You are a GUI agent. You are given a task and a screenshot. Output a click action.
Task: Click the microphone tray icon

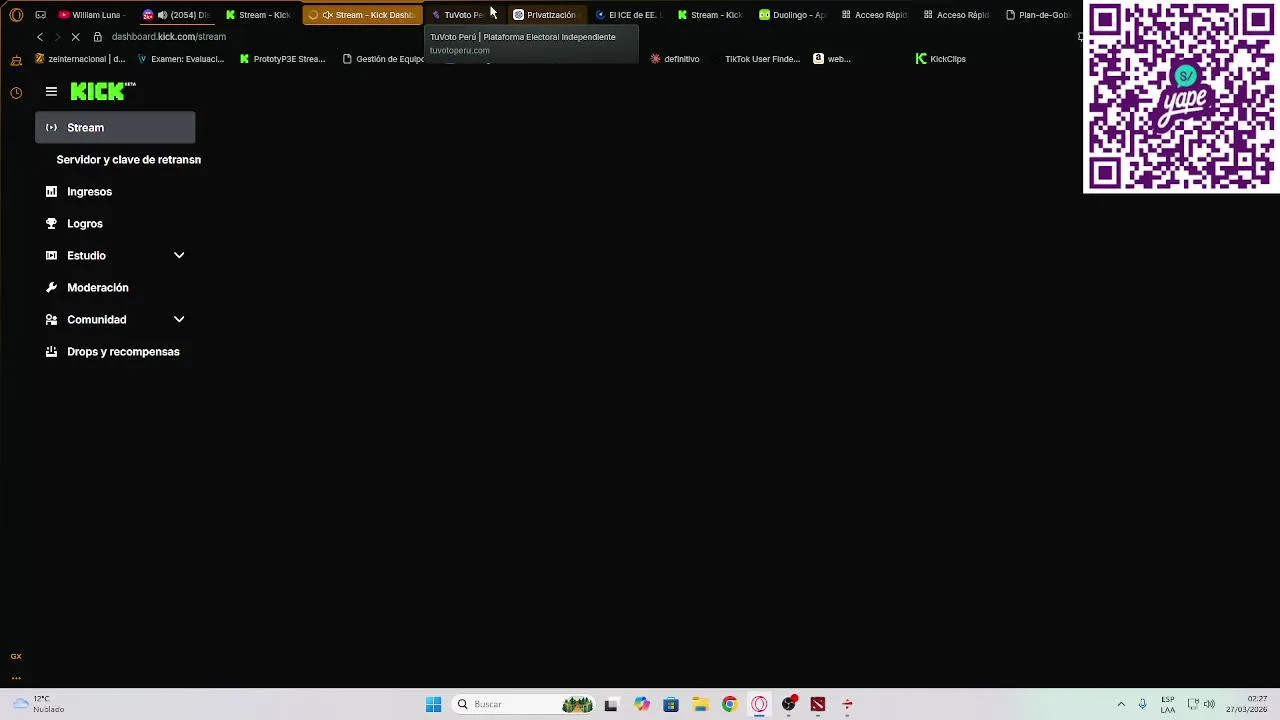click(1142, 704)
